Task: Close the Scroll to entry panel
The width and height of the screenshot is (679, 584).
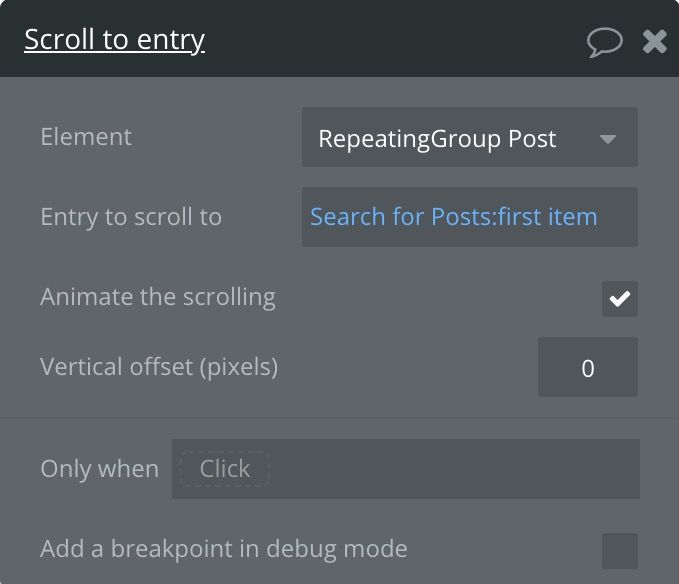Action: [655, 41]
